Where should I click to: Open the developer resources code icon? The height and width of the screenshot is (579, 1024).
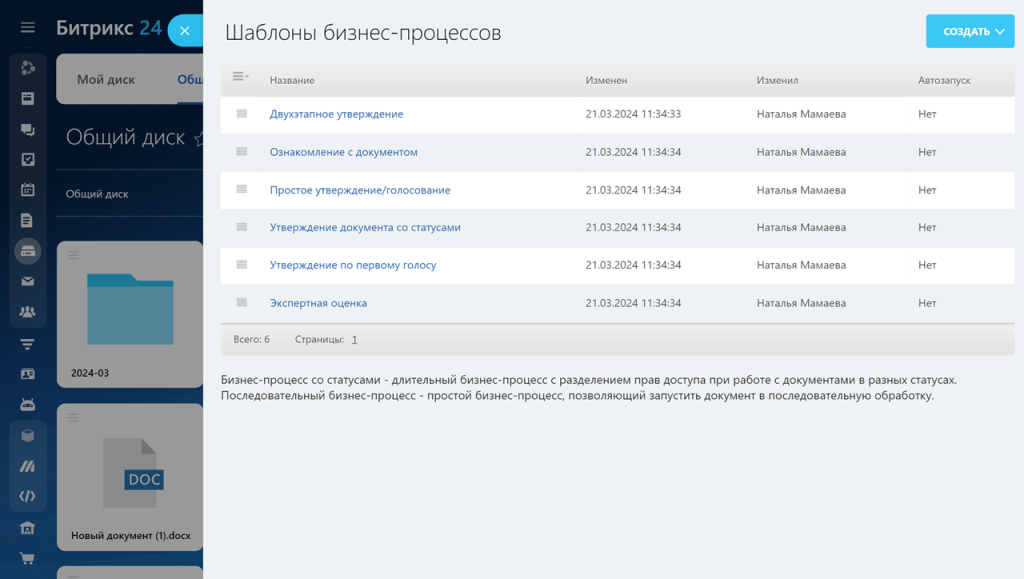27,495
